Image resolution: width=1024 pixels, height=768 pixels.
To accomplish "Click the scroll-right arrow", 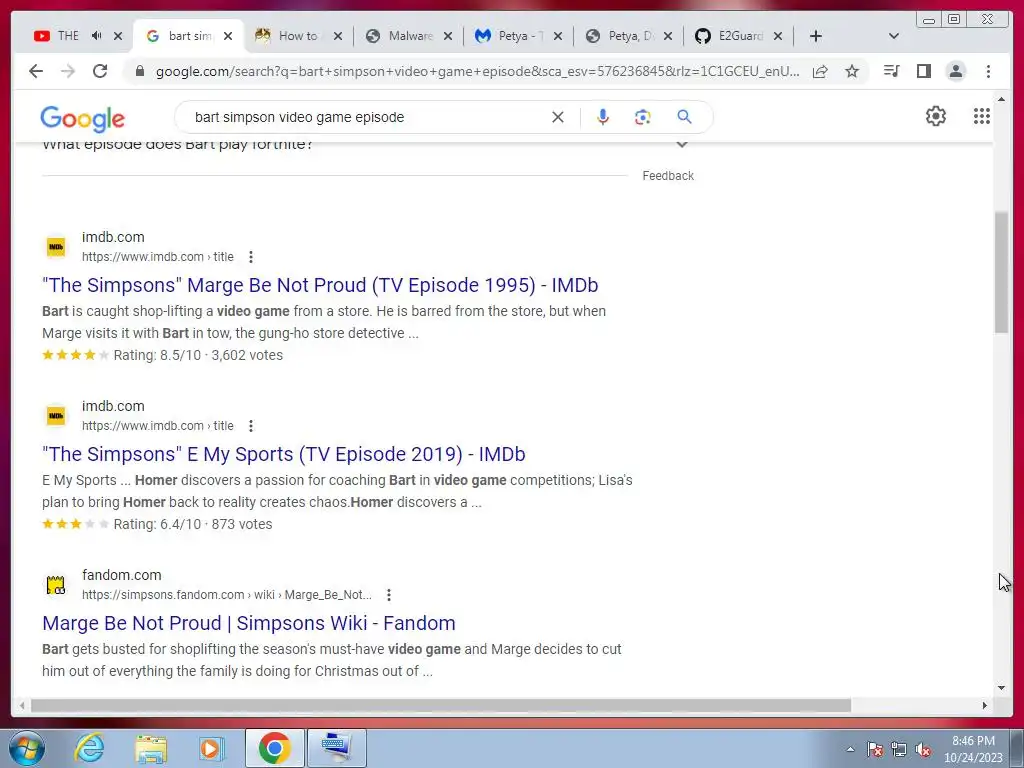I will click(985, 705).
